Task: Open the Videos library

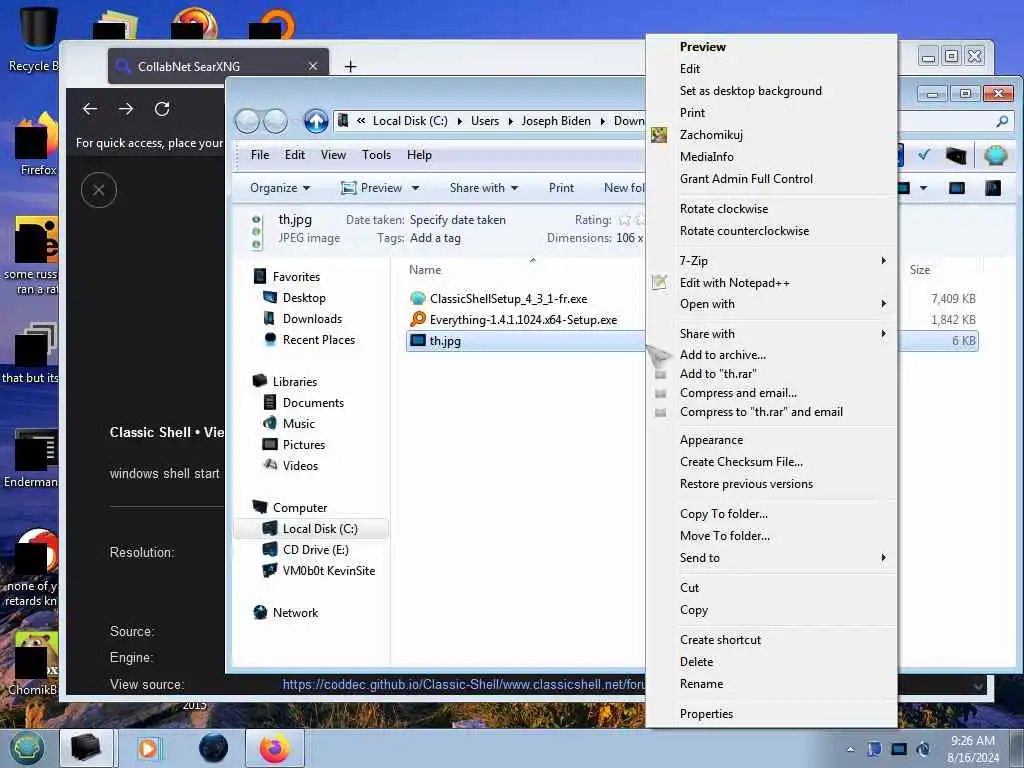Action: pos(300,466)
